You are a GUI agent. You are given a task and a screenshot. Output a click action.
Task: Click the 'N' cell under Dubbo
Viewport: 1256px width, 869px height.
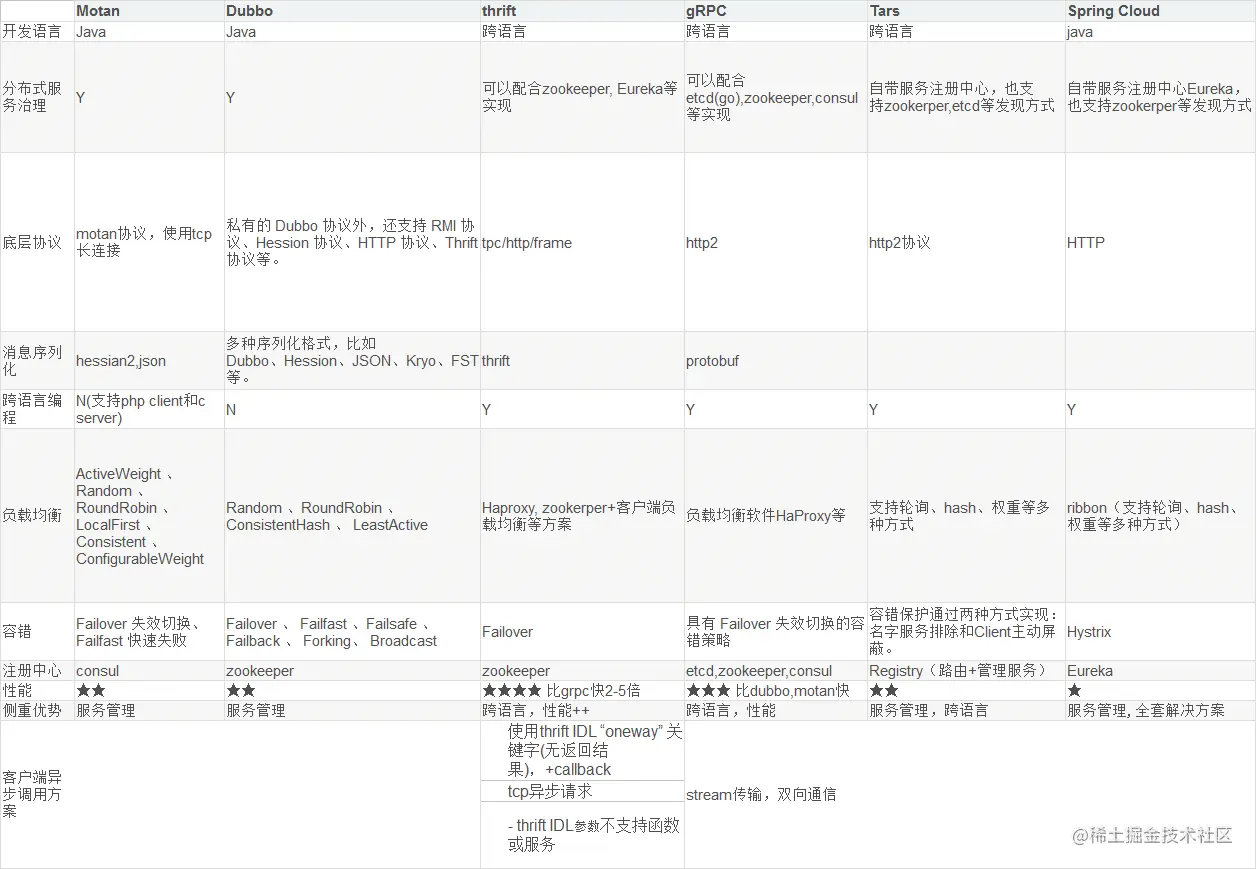click(231, 409)
